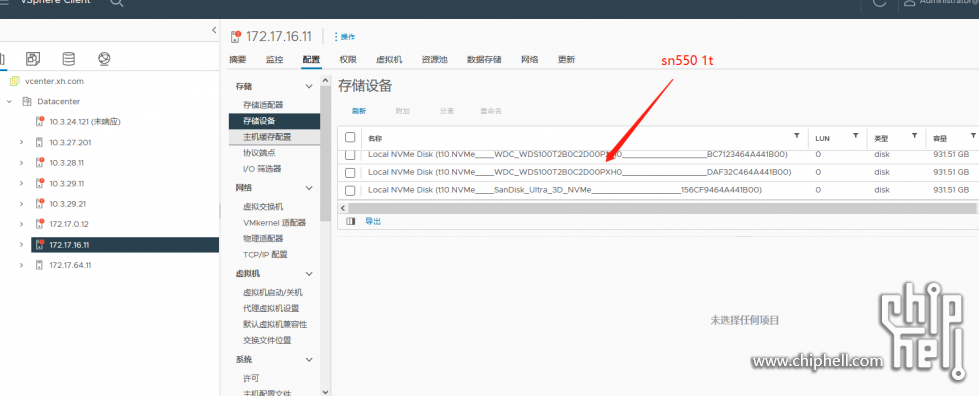This screenshot has height=396, width=979.
Task: Open the 资源池 tab
Action: pos(435,60)
